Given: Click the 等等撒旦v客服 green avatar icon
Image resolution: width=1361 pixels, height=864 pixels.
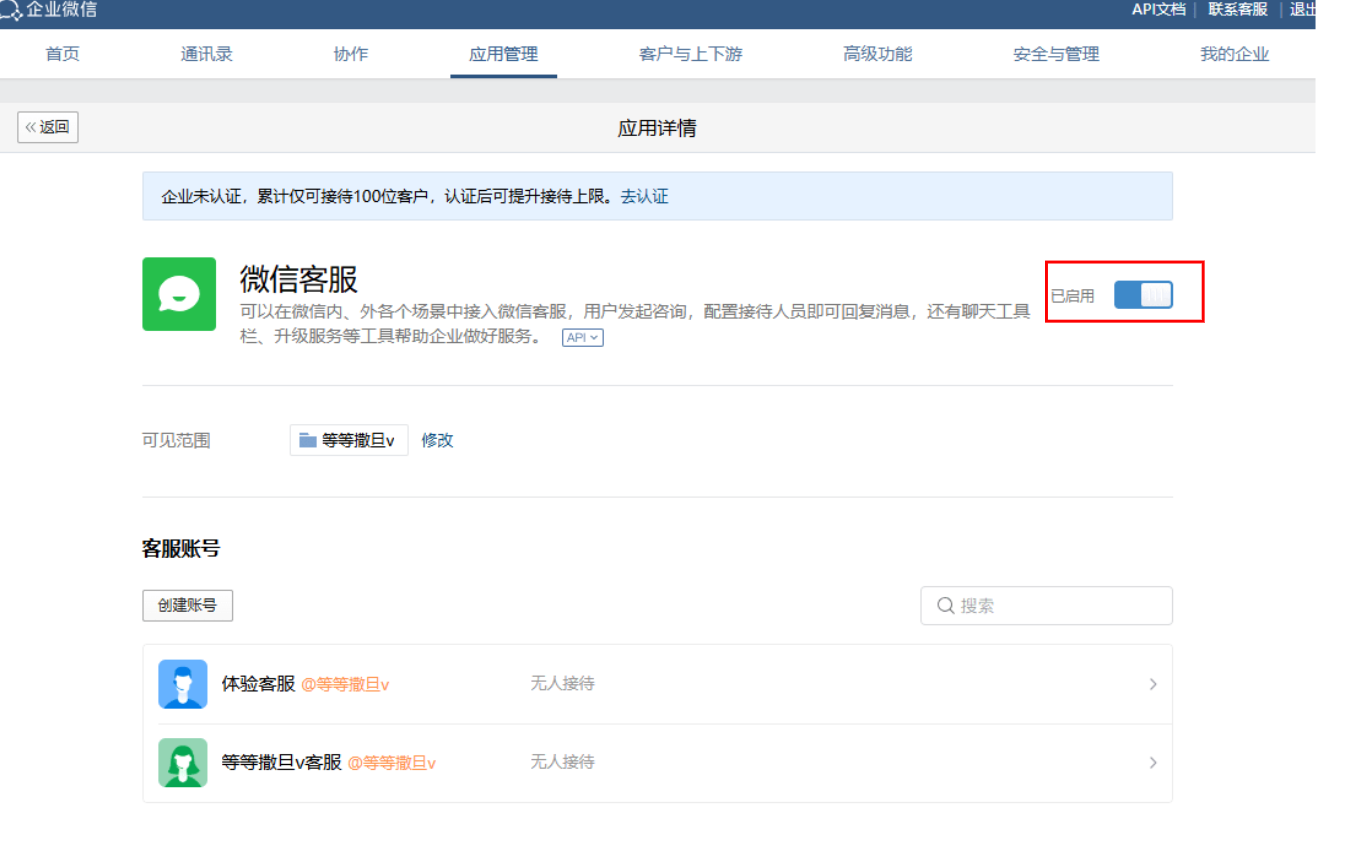Looking at the screenshot, I should [183, 763].
